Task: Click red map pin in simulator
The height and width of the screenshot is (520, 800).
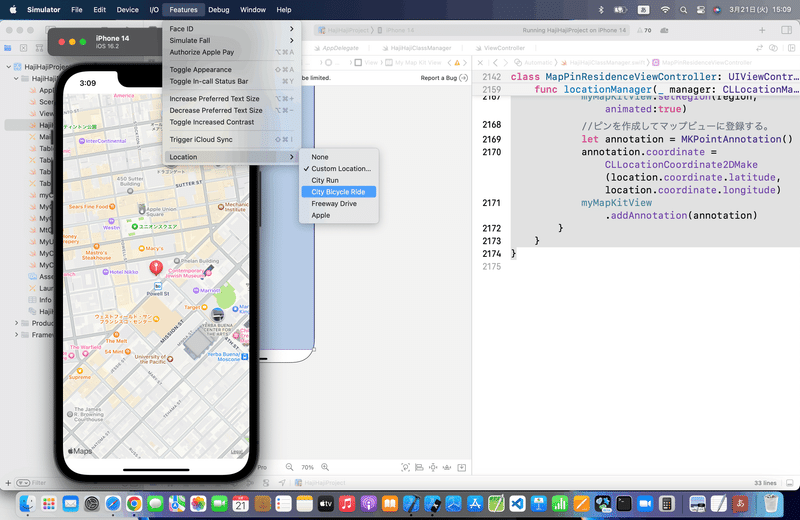Action: [x=156, y=267]
